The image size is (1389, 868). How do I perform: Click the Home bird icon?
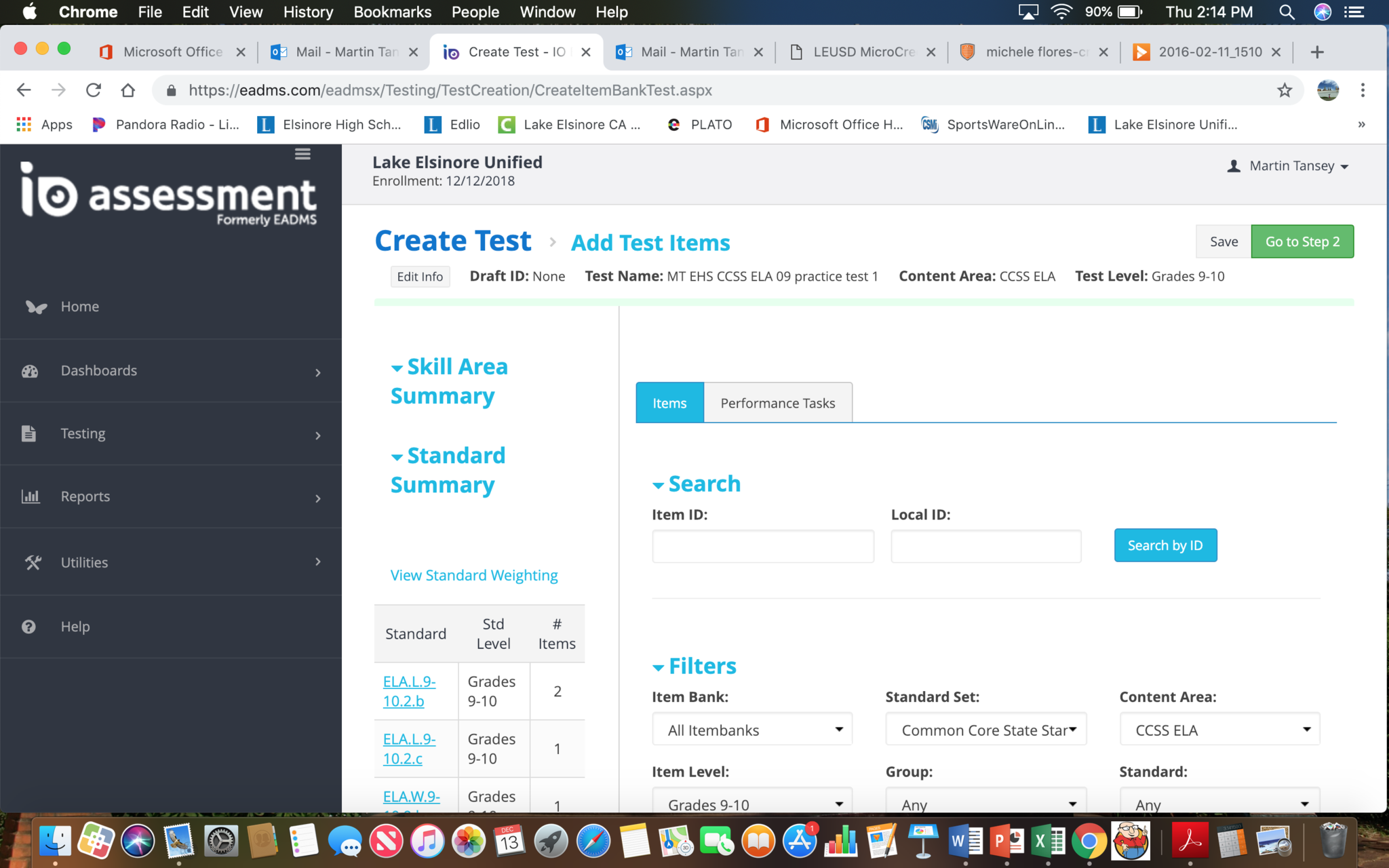36,307
